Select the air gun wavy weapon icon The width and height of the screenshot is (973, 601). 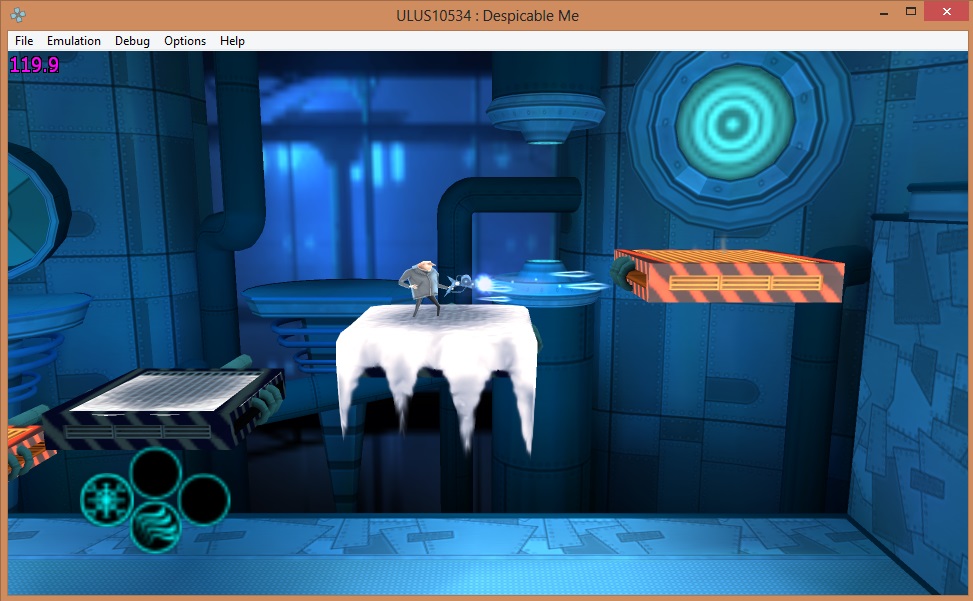point(155,524)
